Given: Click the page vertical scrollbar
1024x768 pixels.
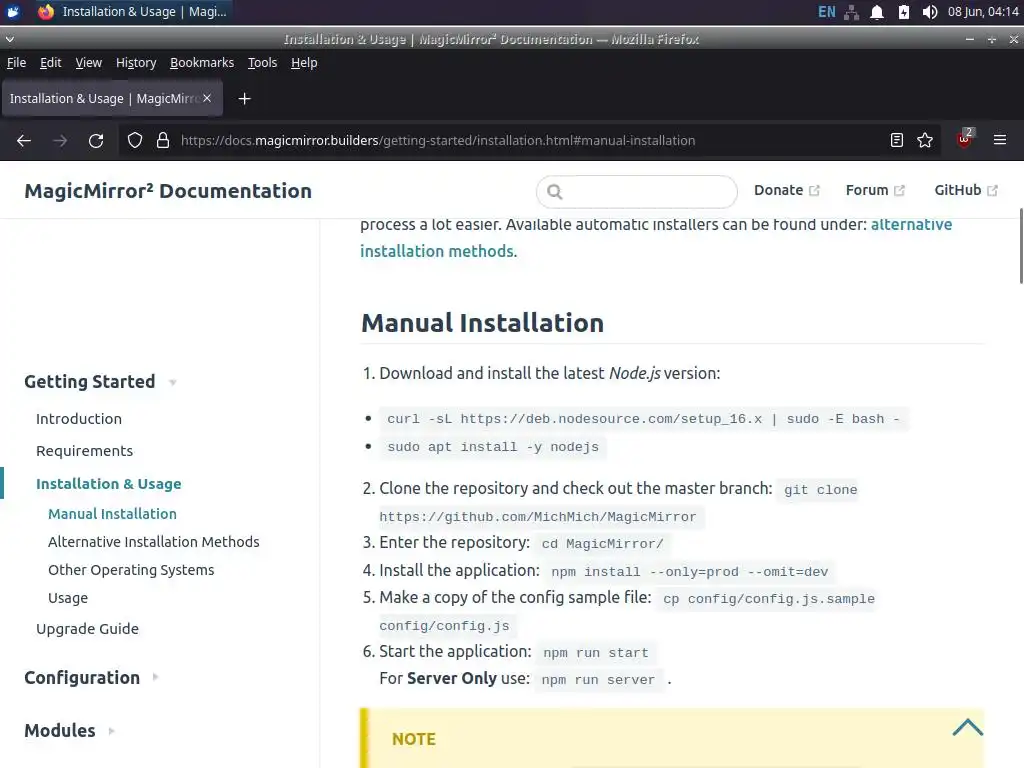Looking at the screenshot, I should click(x=1020, y=245).
